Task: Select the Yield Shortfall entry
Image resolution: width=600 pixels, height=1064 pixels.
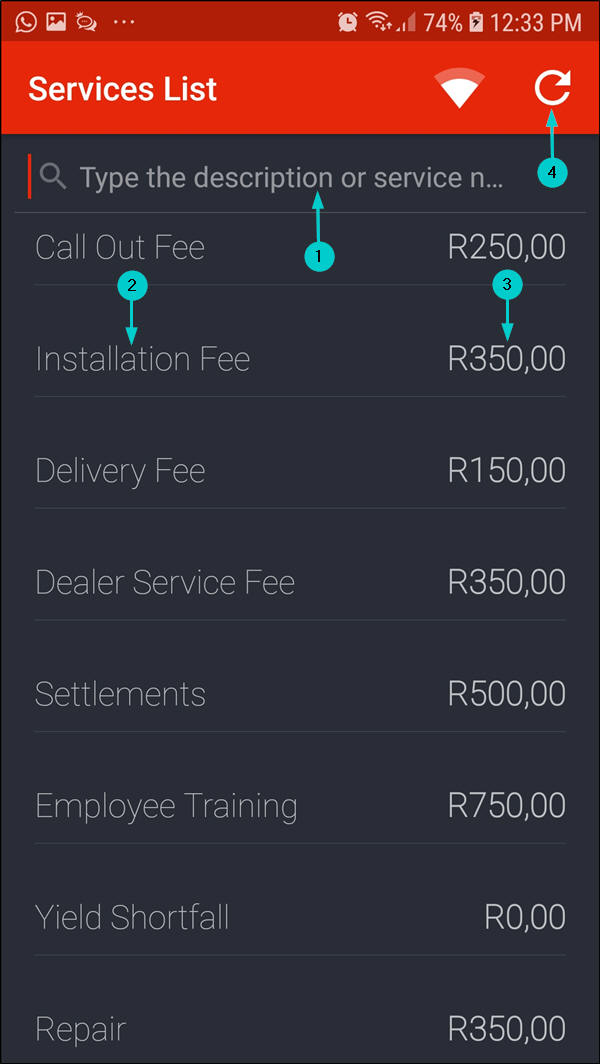Action: pyautogui.click(x=132, y=917)
